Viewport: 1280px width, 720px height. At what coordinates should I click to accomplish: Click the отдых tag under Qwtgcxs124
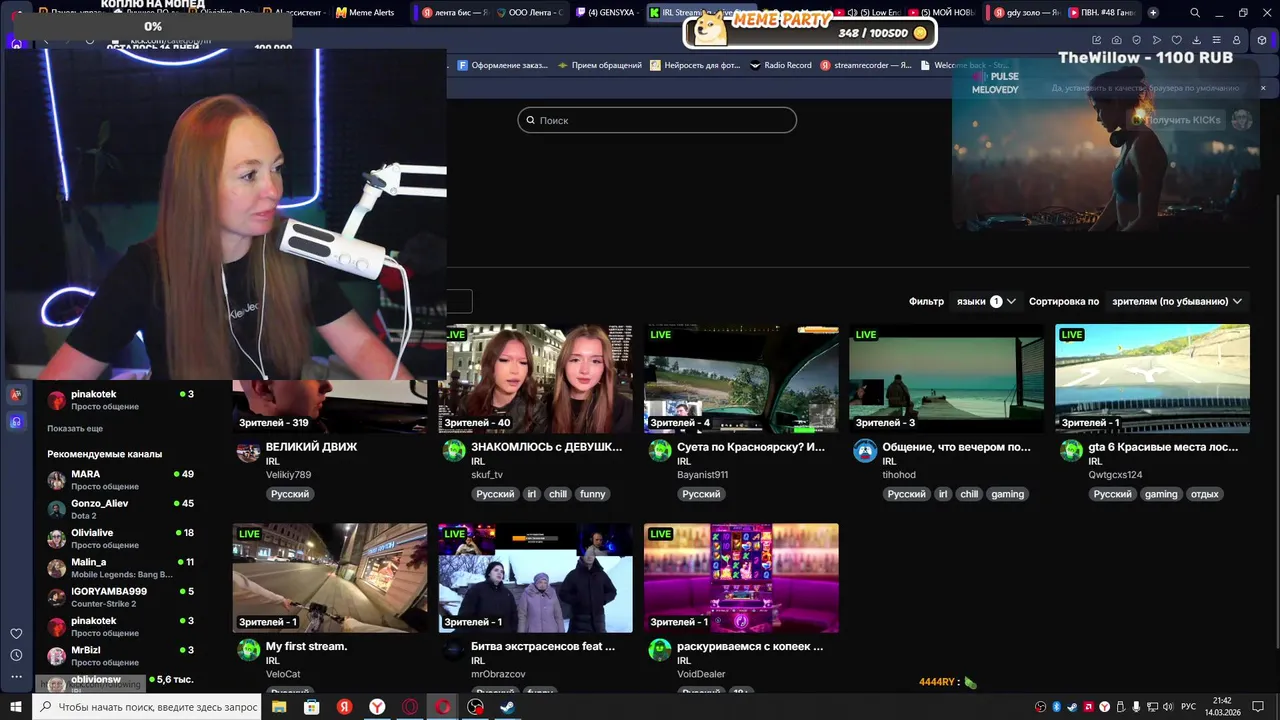[x=1205, y=494]
